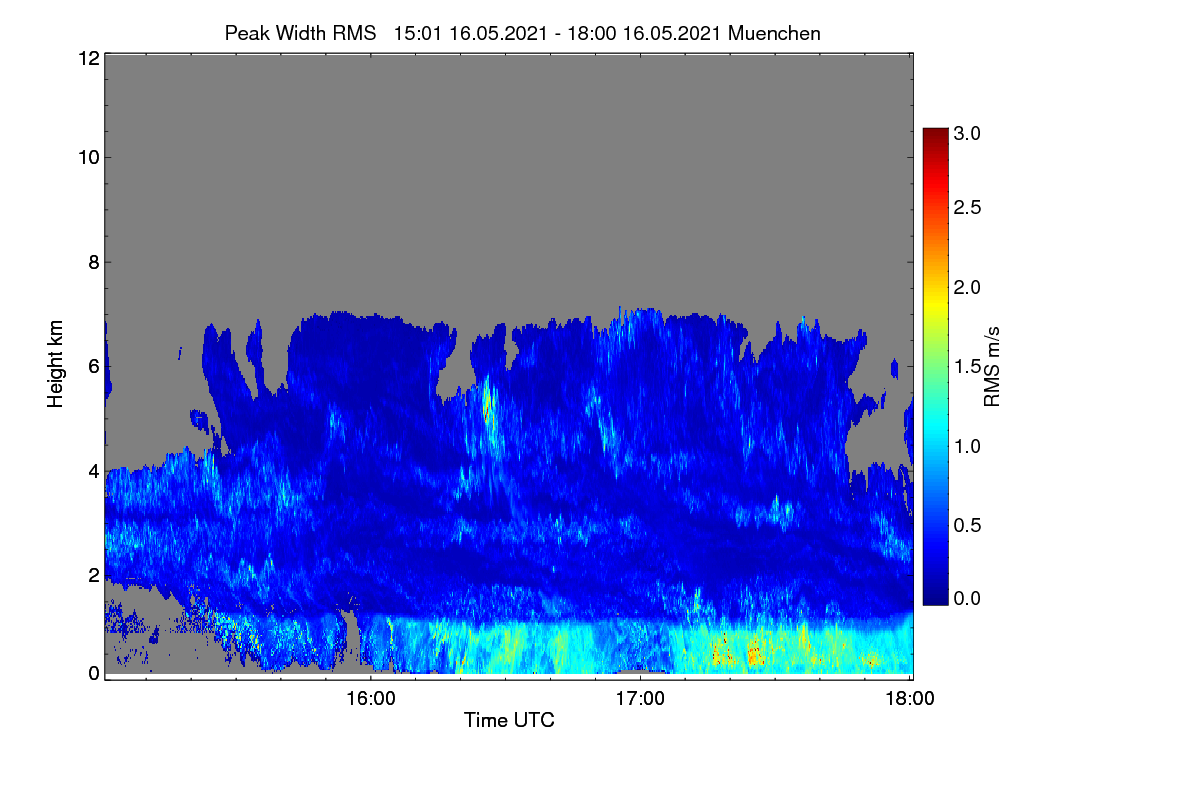
Task: Click the height tick label 6
Action: point(93,367)
